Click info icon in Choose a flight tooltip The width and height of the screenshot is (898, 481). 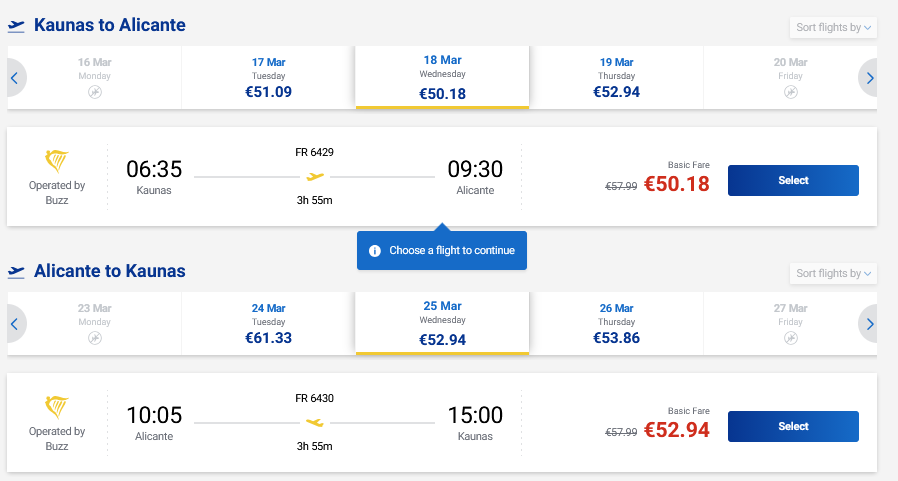tap(375, 250)
